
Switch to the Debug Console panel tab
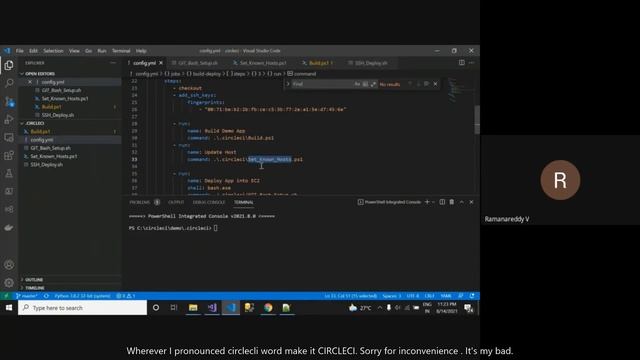point(209,202)
